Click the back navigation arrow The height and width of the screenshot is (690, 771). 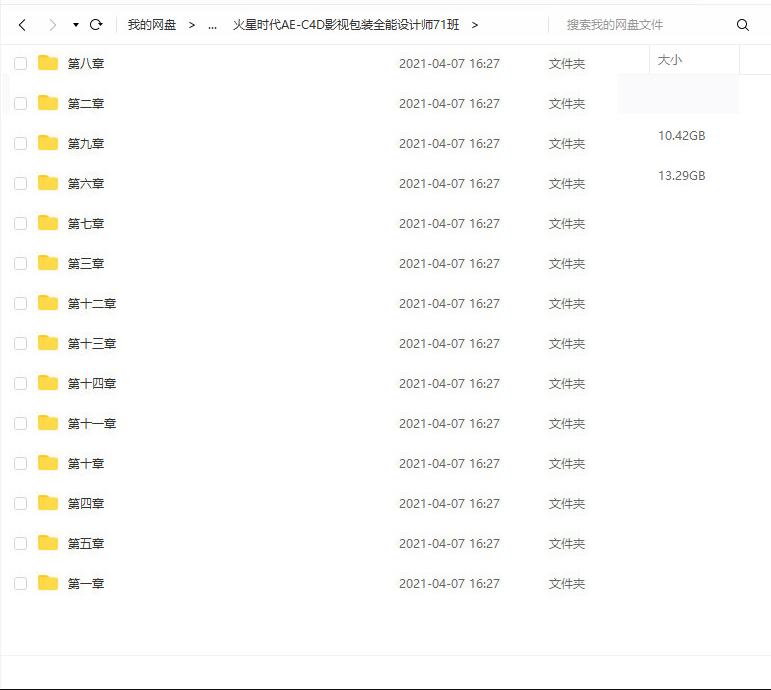point(22,25)
